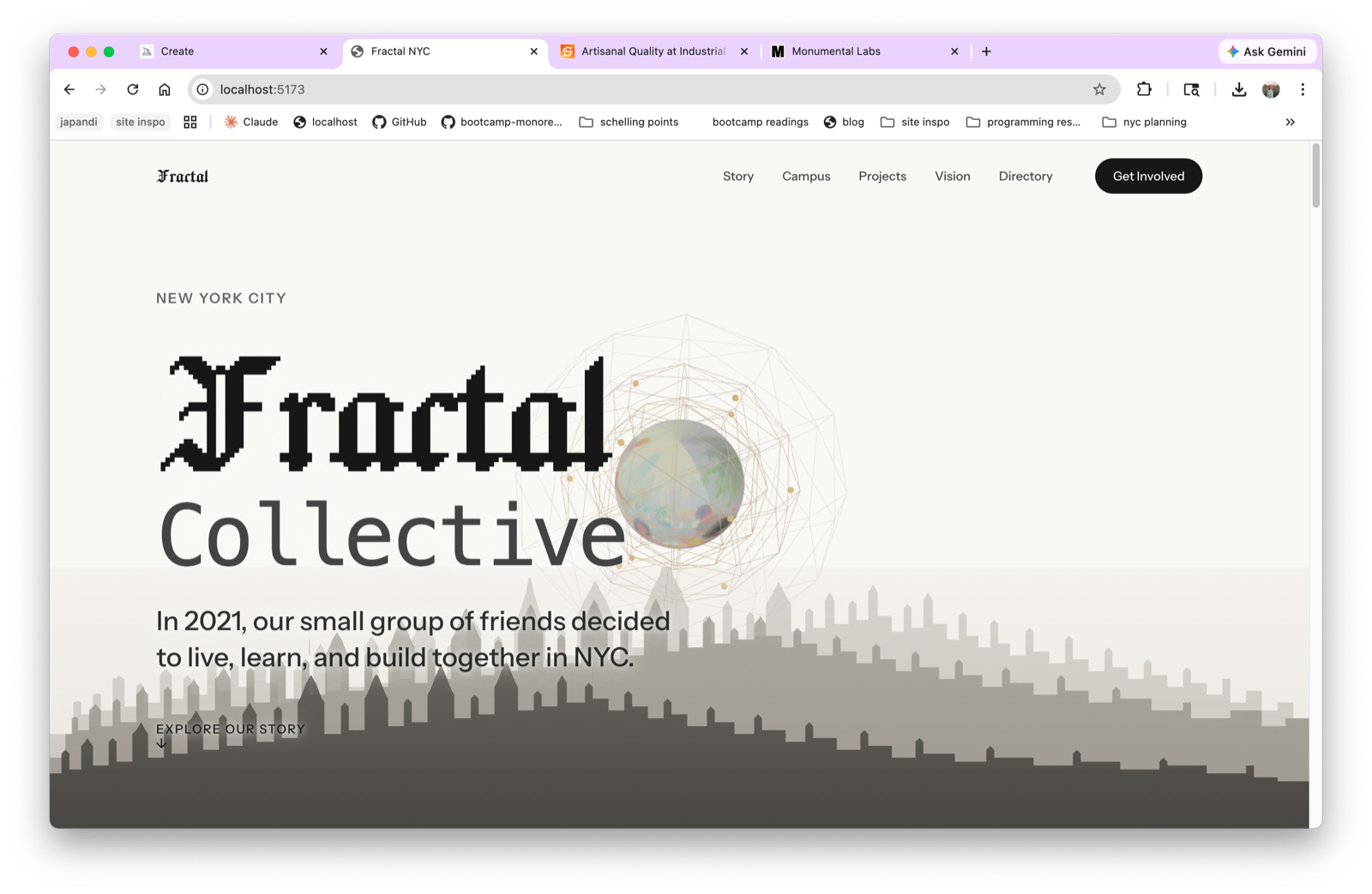This screenshot has width=1372, height=894.
Task: Click the Explore Our Story link
Action: click(x=230, y=729)
